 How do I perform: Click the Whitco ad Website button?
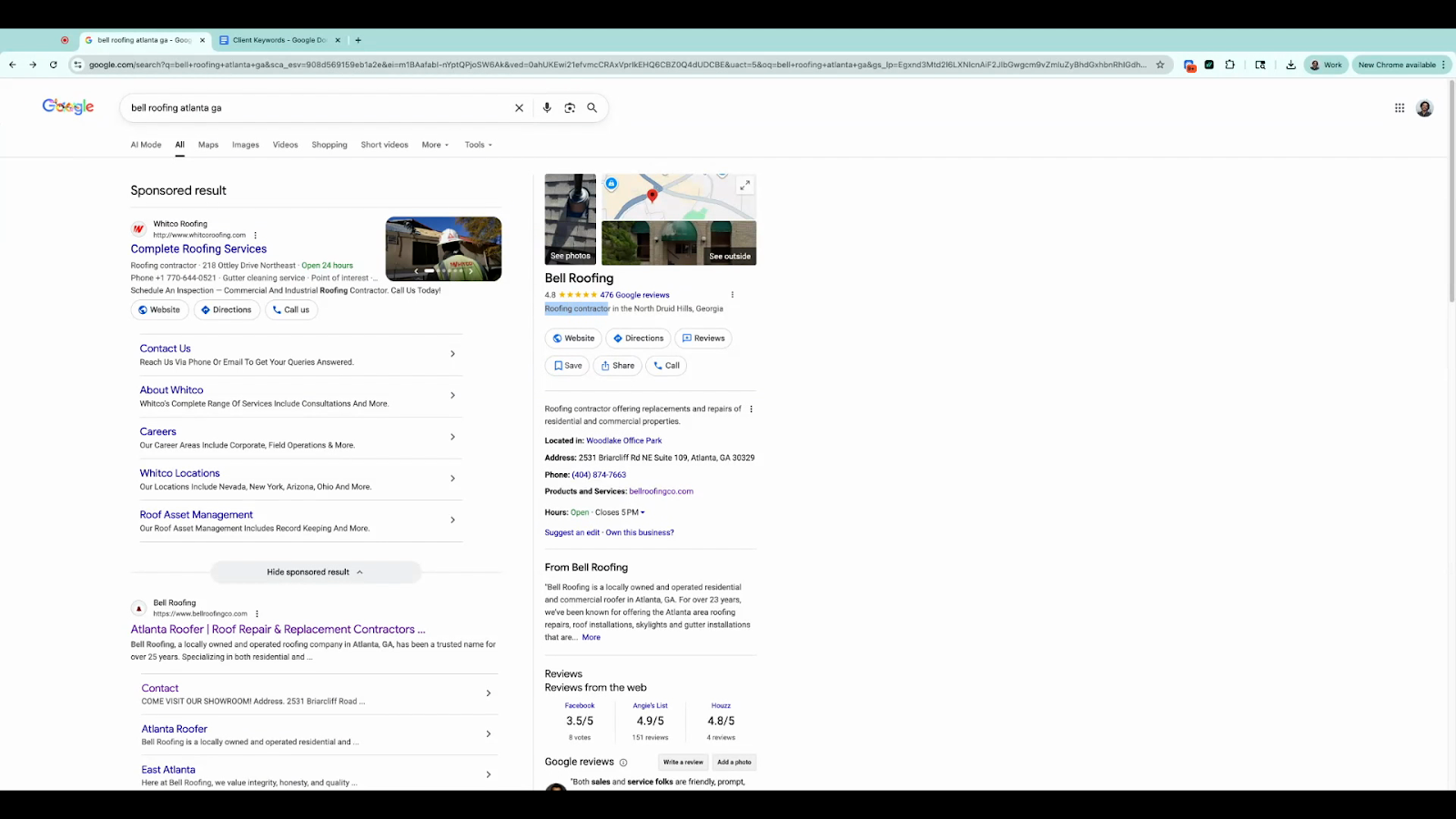[x=159, y=310]
